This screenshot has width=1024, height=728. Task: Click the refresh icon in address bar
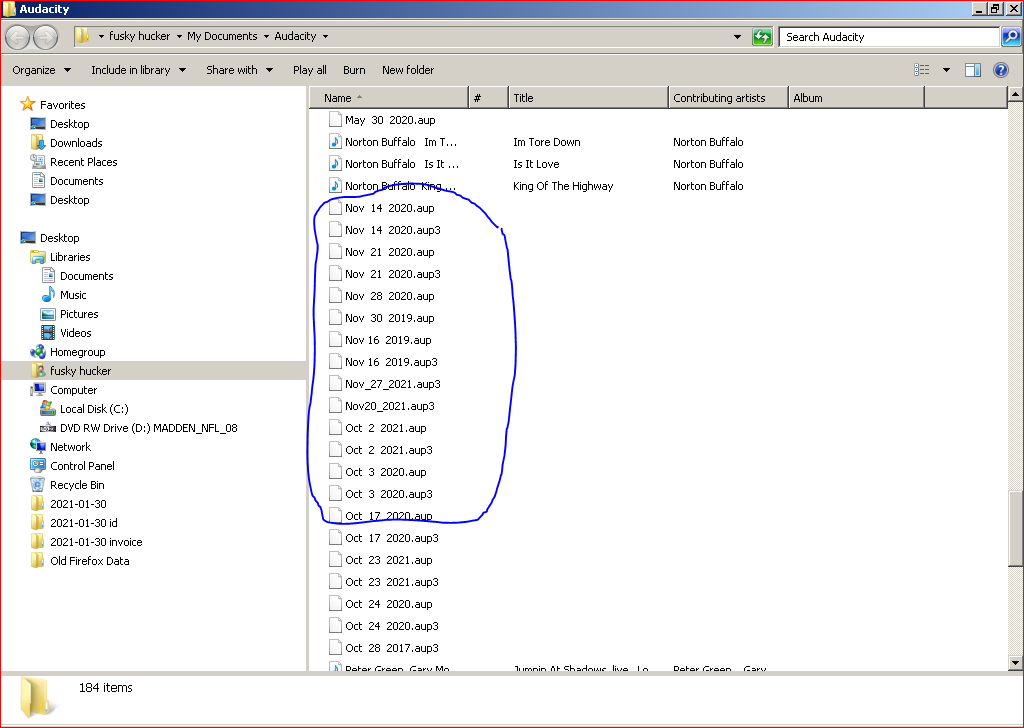pyautogui.click(x=761, y=36)
